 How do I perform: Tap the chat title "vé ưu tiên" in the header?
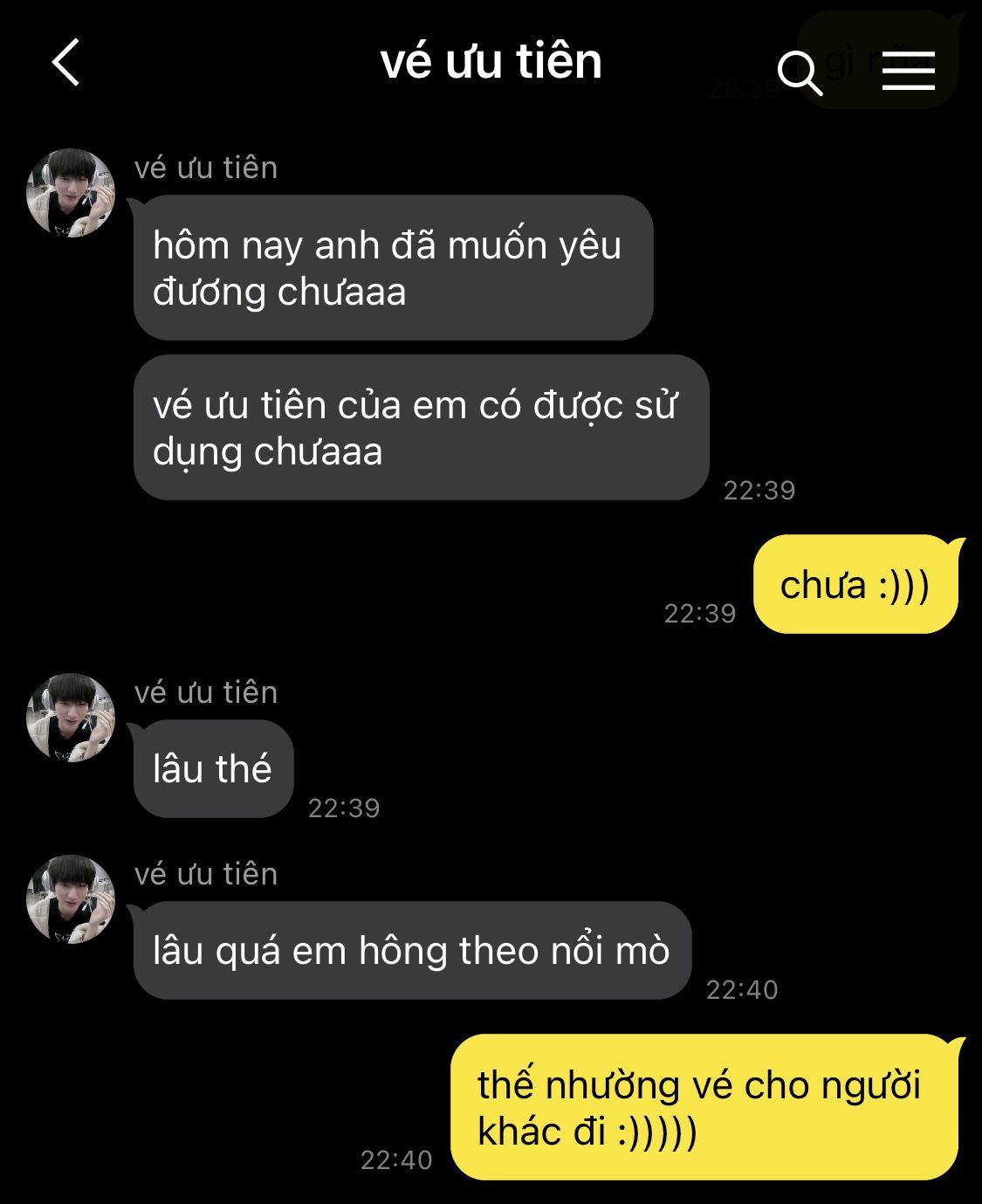coord(491,62)
